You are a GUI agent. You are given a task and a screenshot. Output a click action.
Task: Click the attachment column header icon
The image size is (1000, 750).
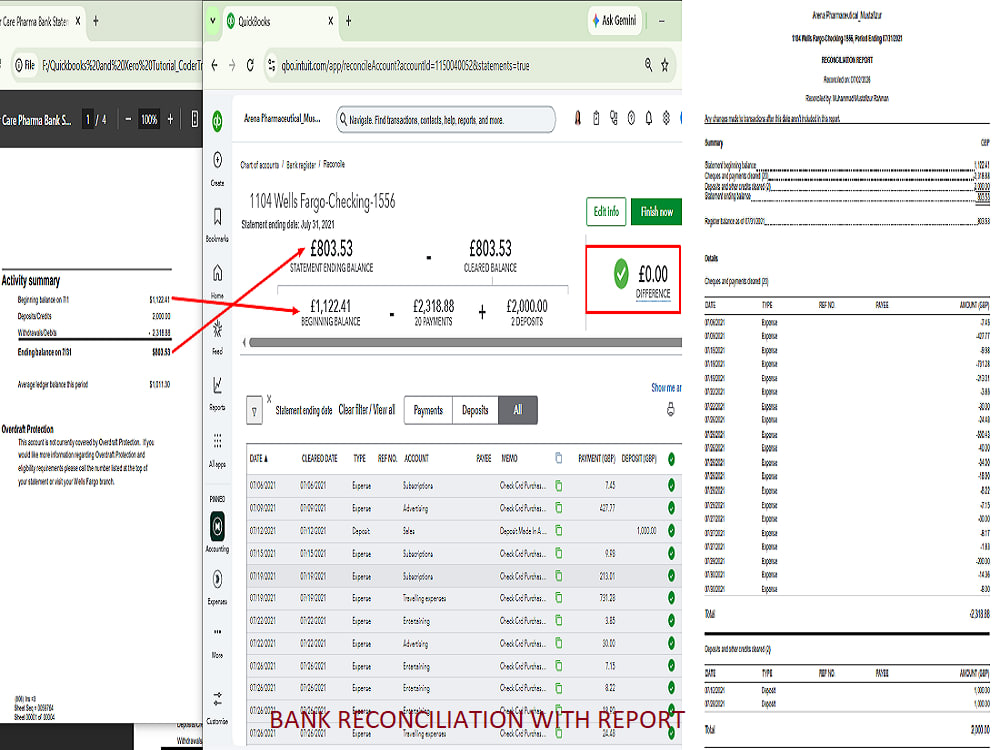click(x=559, y=458)
